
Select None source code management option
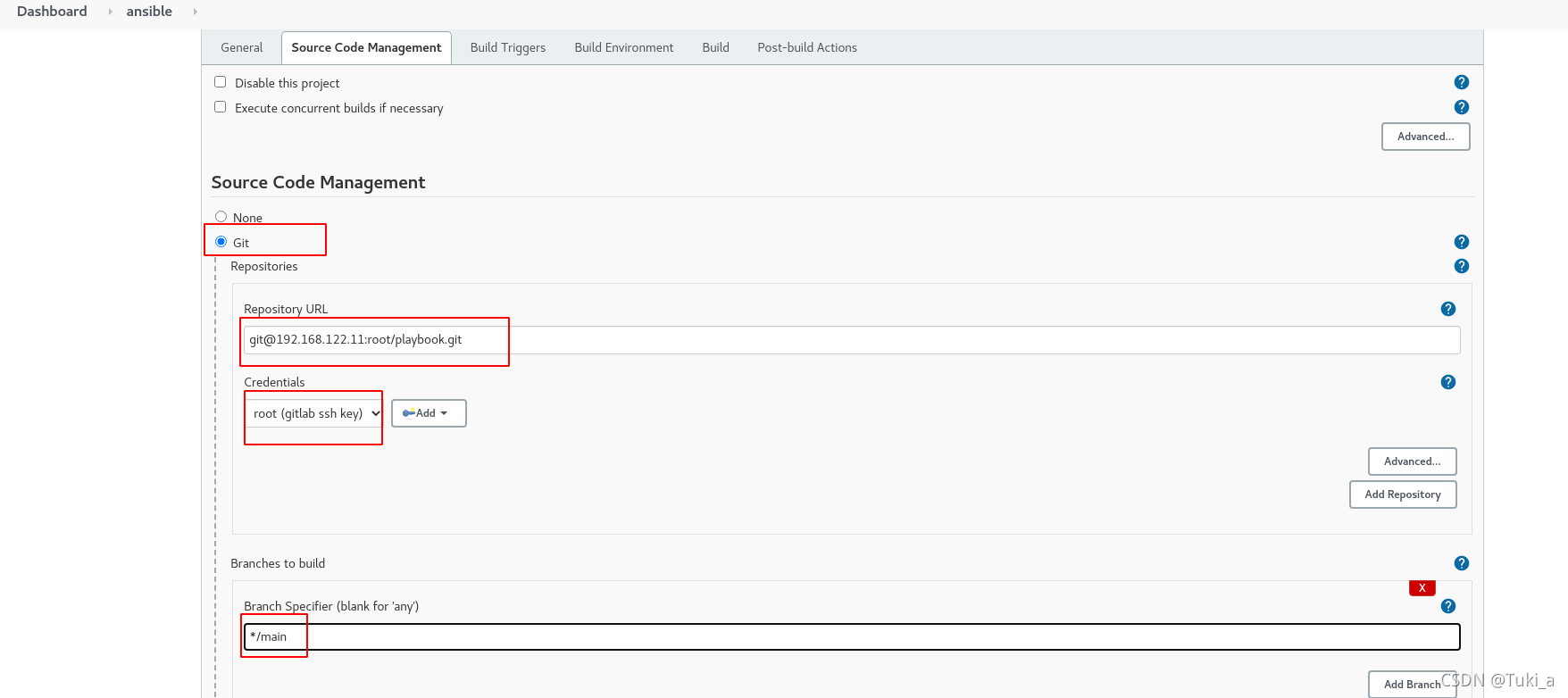(x=221, y=217)
